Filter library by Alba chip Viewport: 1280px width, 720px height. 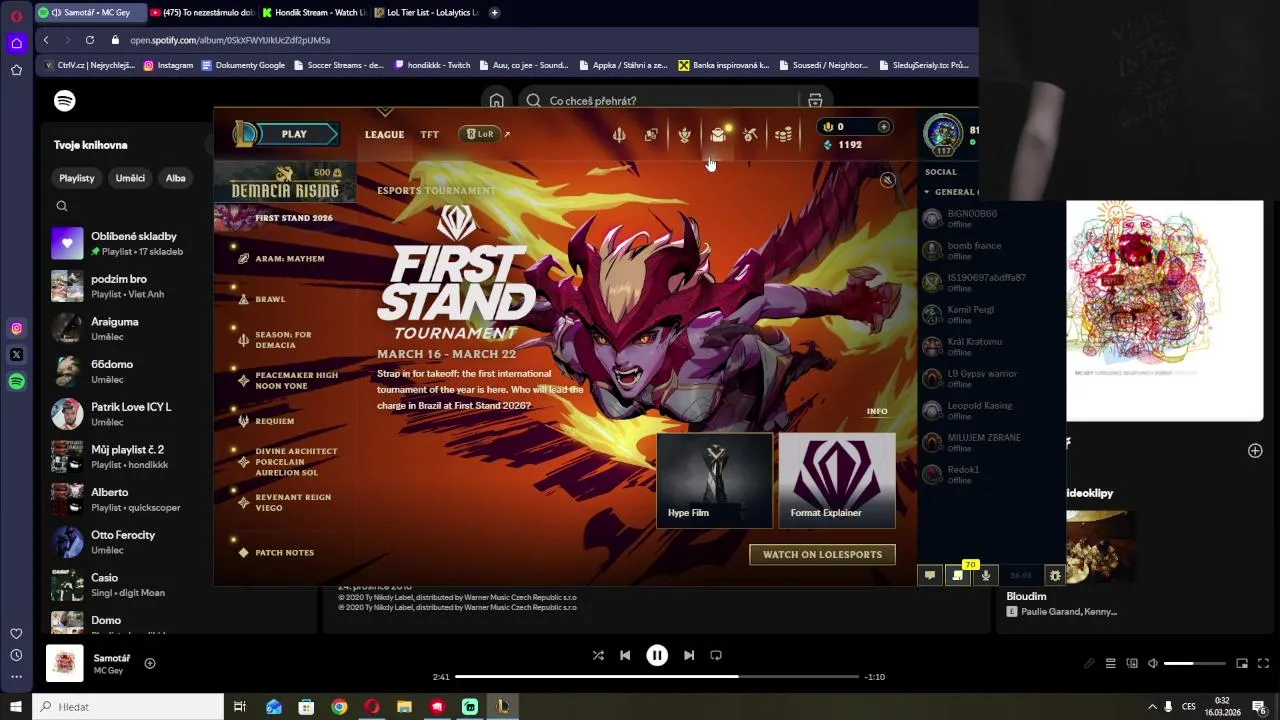click(x=176, y=178)
